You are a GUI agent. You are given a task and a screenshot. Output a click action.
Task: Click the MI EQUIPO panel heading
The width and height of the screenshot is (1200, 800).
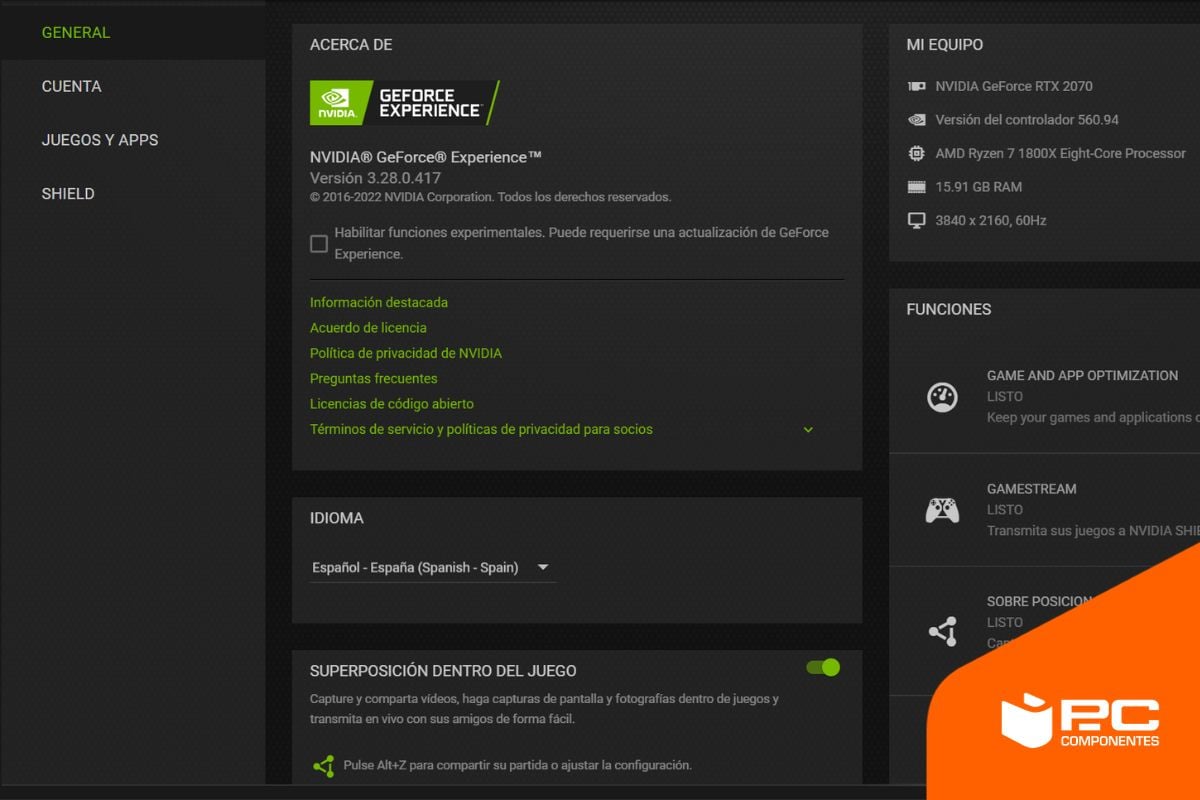945,45
